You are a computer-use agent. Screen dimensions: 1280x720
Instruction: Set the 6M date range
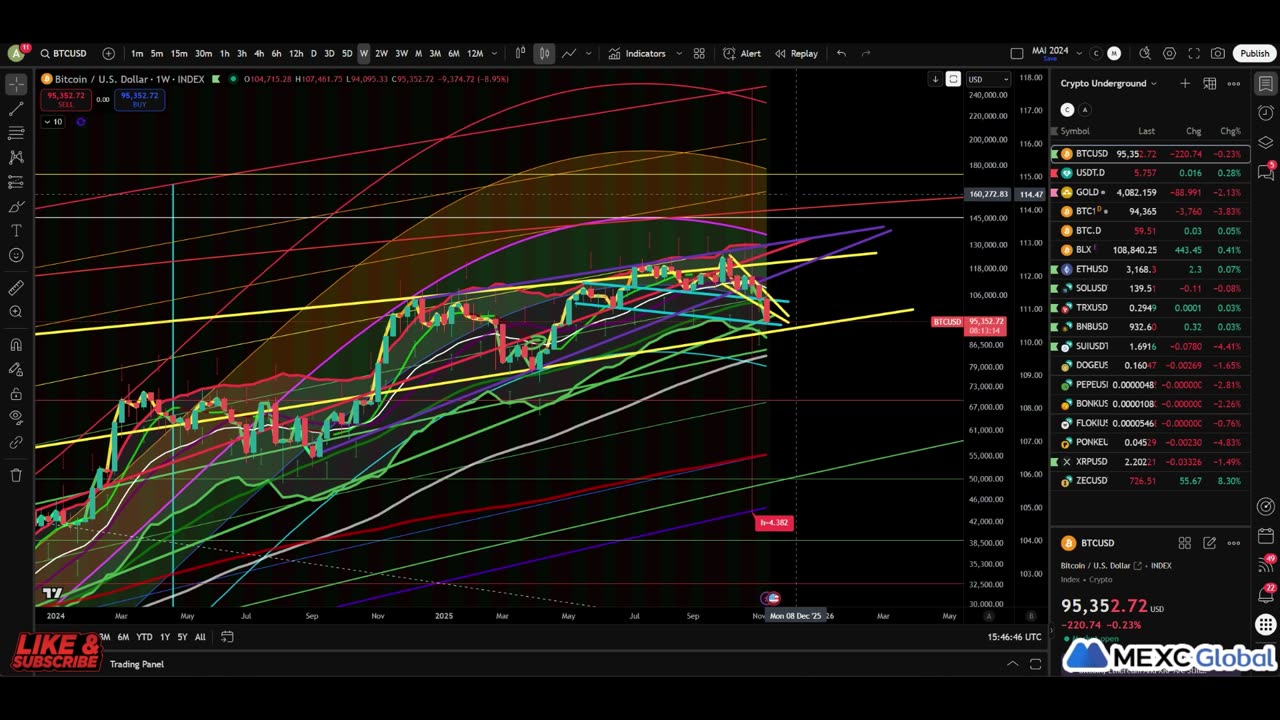[x=123, y=637]
